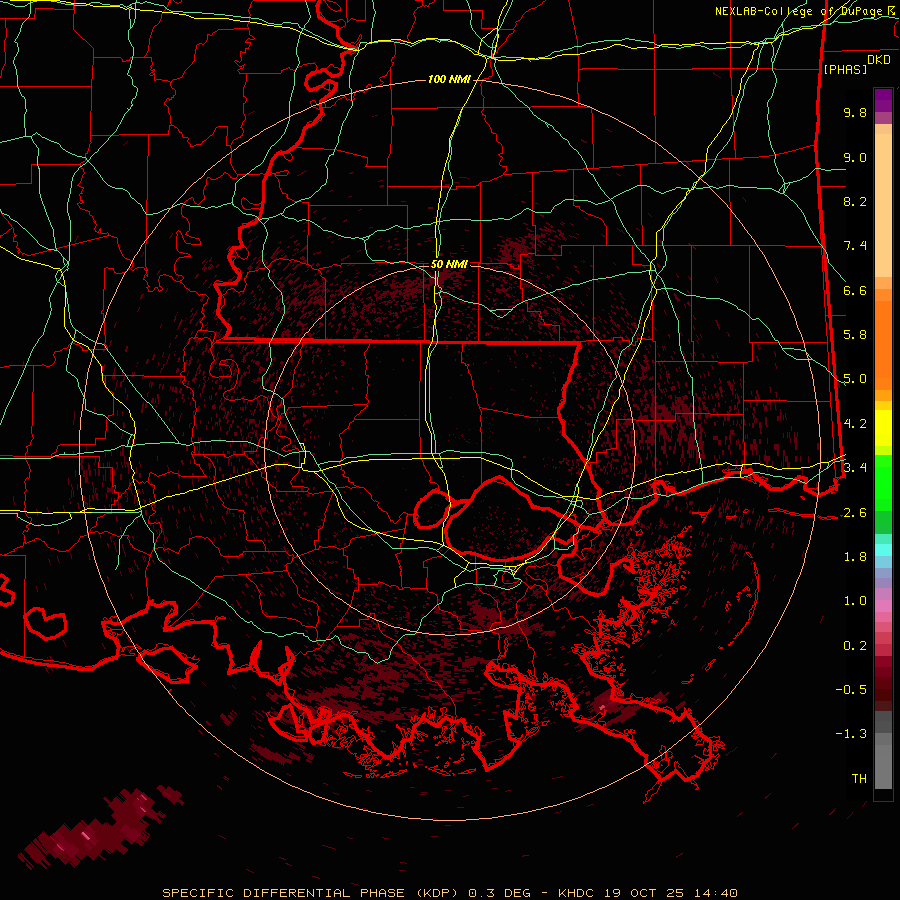The height and width of the screenshot is (900, 900).
Task: Click the [PHAS] units label above color bar
Action: point(845,69)
